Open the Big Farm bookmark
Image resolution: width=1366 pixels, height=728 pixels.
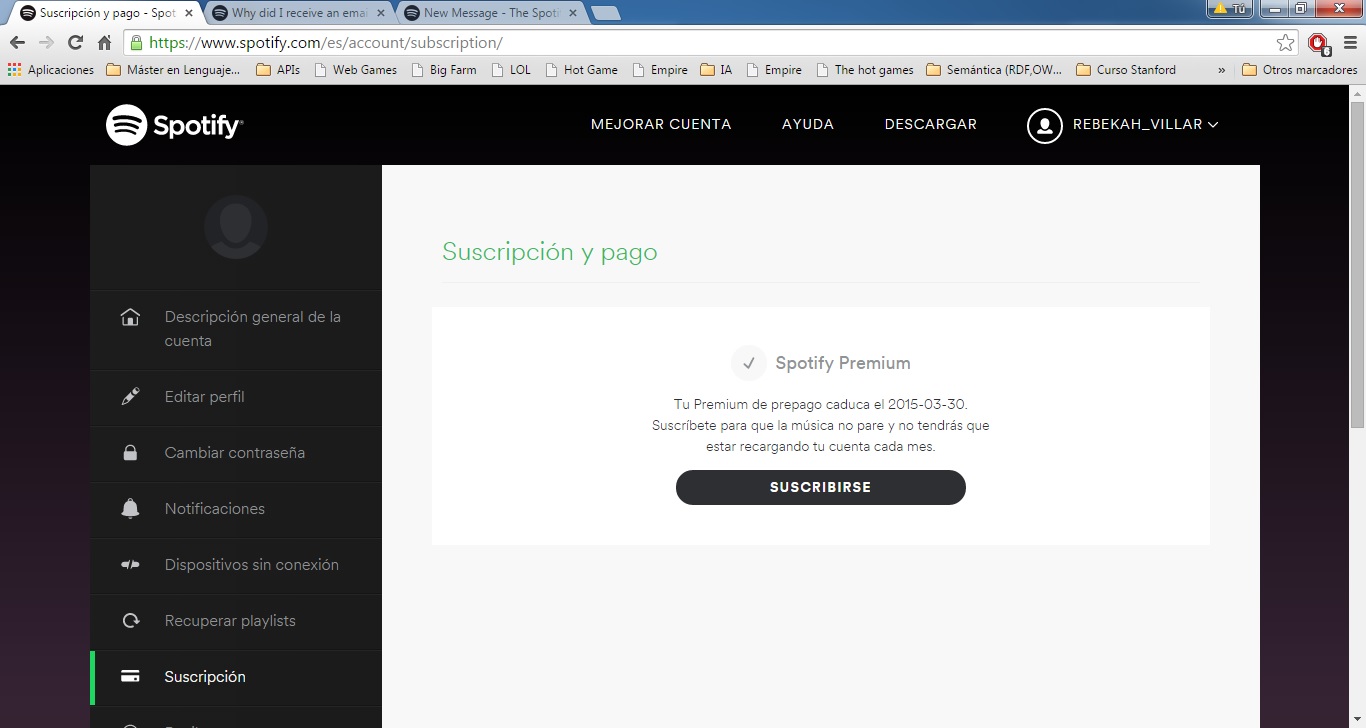(443, 70)
